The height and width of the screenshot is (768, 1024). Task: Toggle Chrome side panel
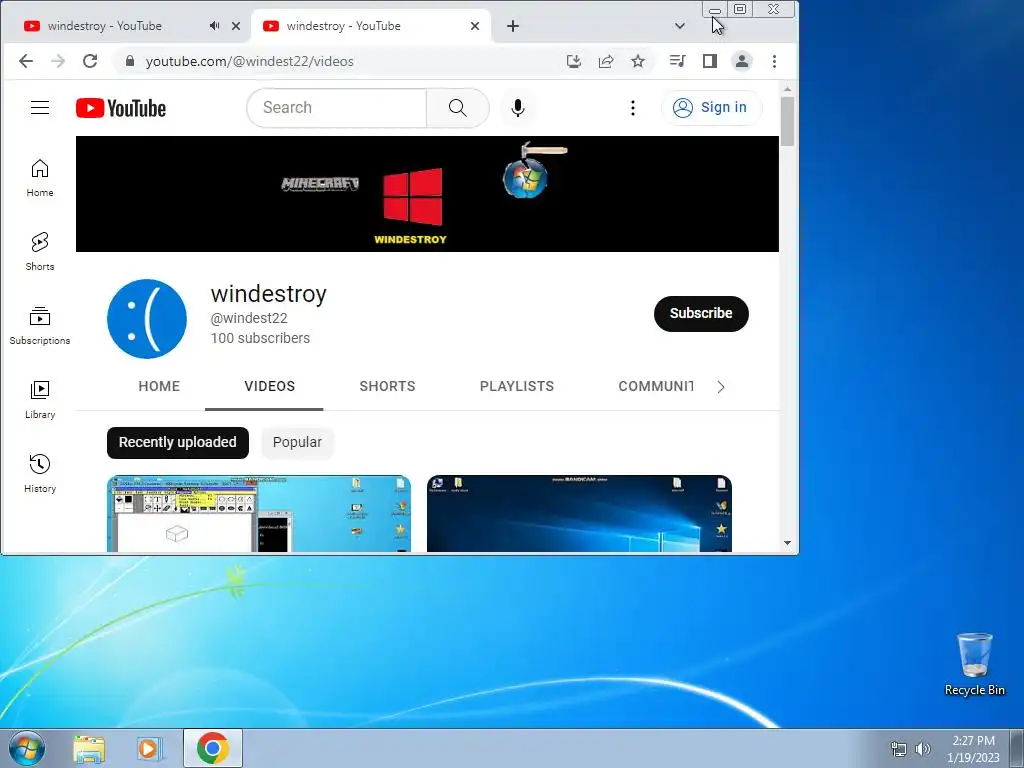click(710, 61)
